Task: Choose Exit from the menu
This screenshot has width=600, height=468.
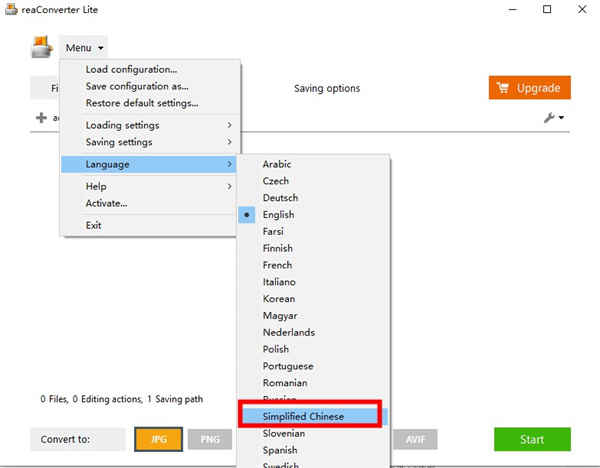Action: coord(149,225)
